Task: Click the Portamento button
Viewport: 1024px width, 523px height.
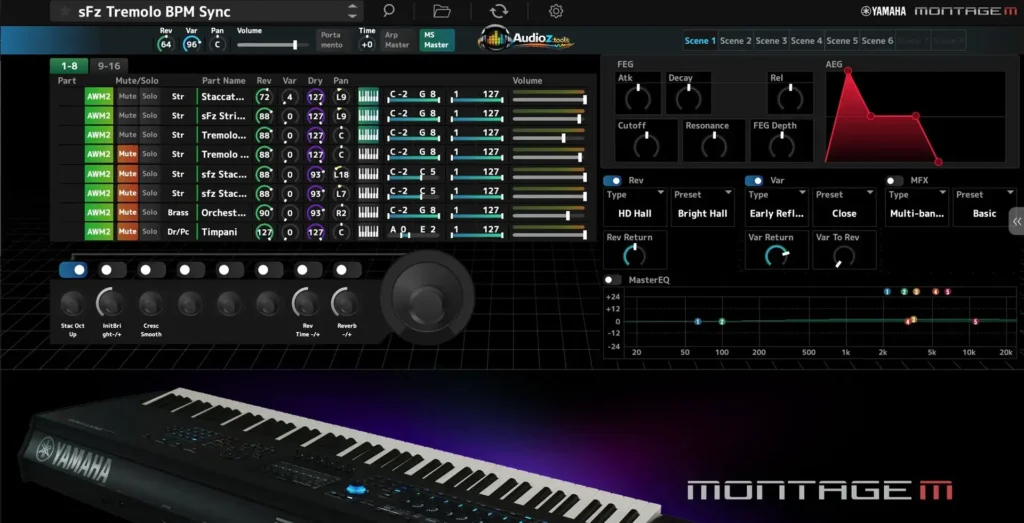Action: tap(332, 40)
